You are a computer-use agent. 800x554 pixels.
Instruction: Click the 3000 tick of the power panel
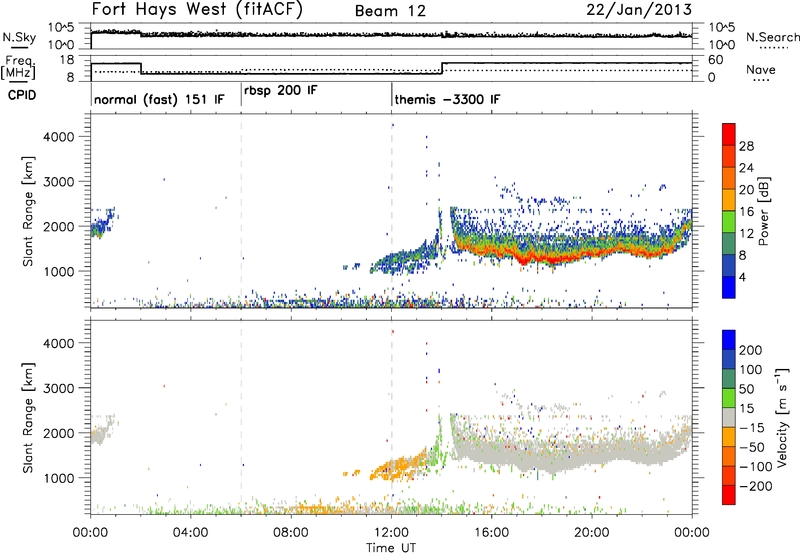pyautogui.click(x=59, y=182)
